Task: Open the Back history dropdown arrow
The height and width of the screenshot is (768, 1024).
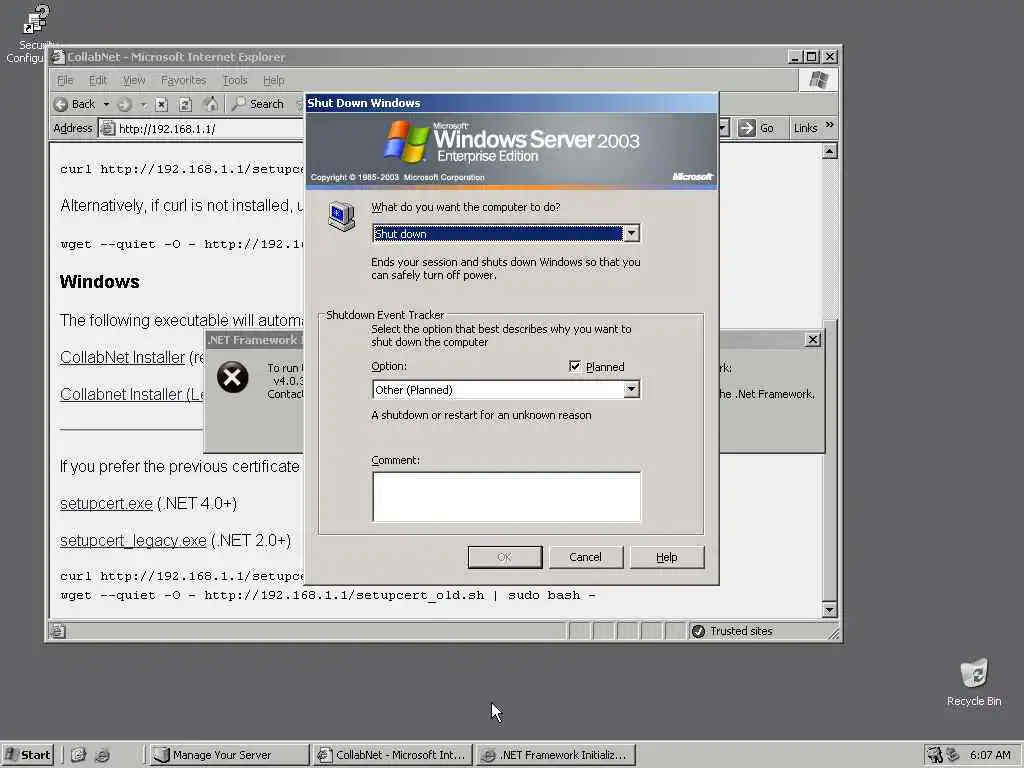Action: (x=106, y=104)
